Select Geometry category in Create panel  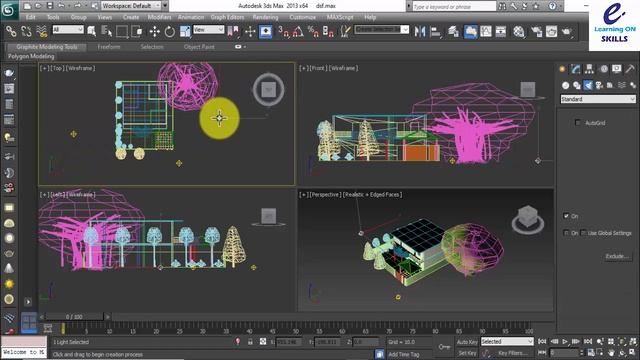[x=565, y=85]
